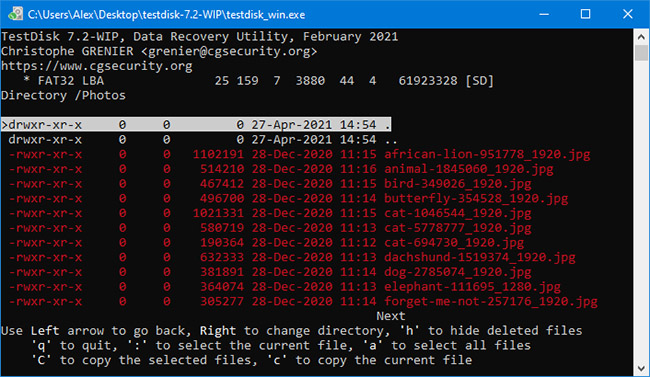
Task: Select the parent directory '..' row
Action: pyautogui.click(x=203, y=139)
